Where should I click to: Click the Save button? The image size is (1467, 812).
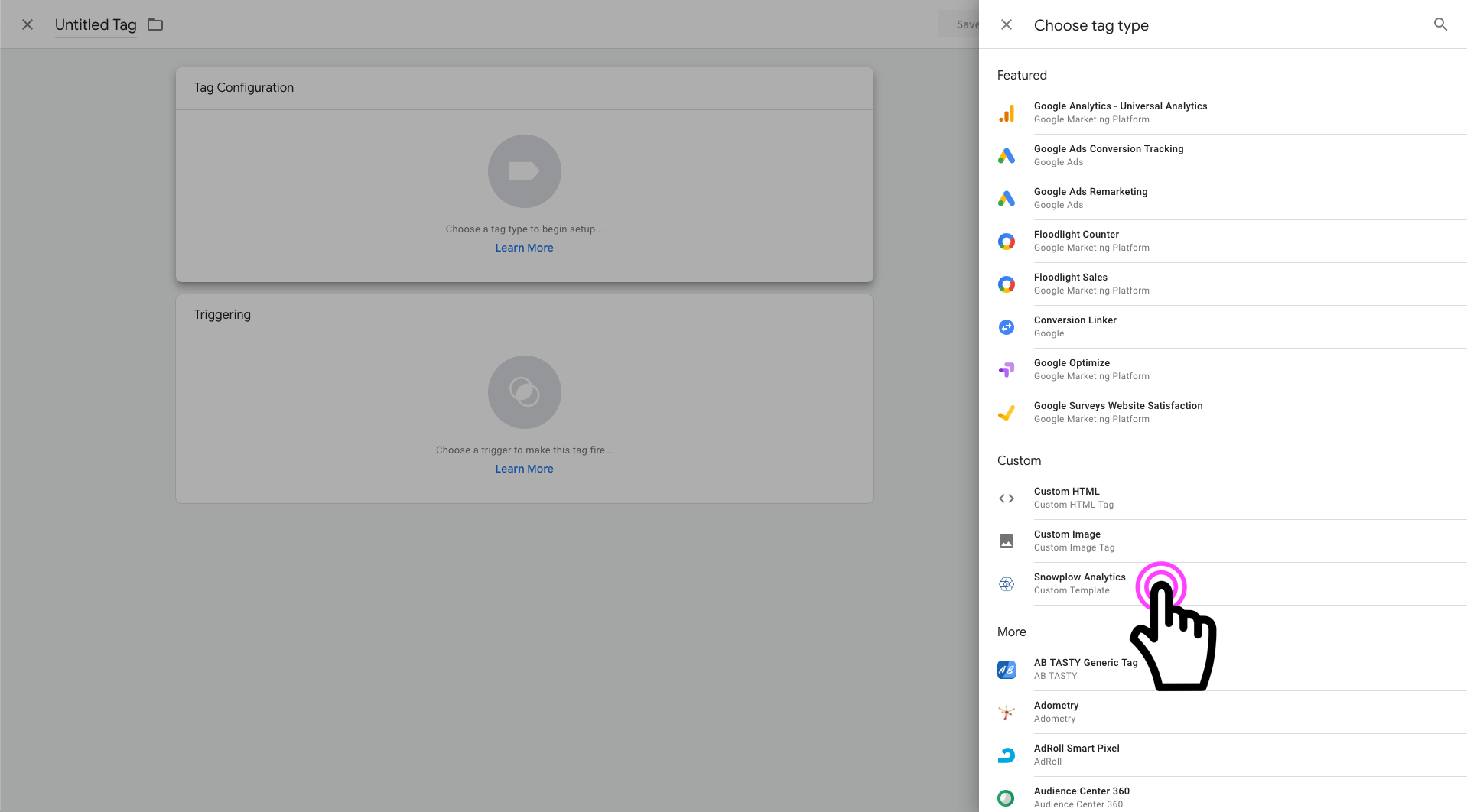(x=959, y=24)
